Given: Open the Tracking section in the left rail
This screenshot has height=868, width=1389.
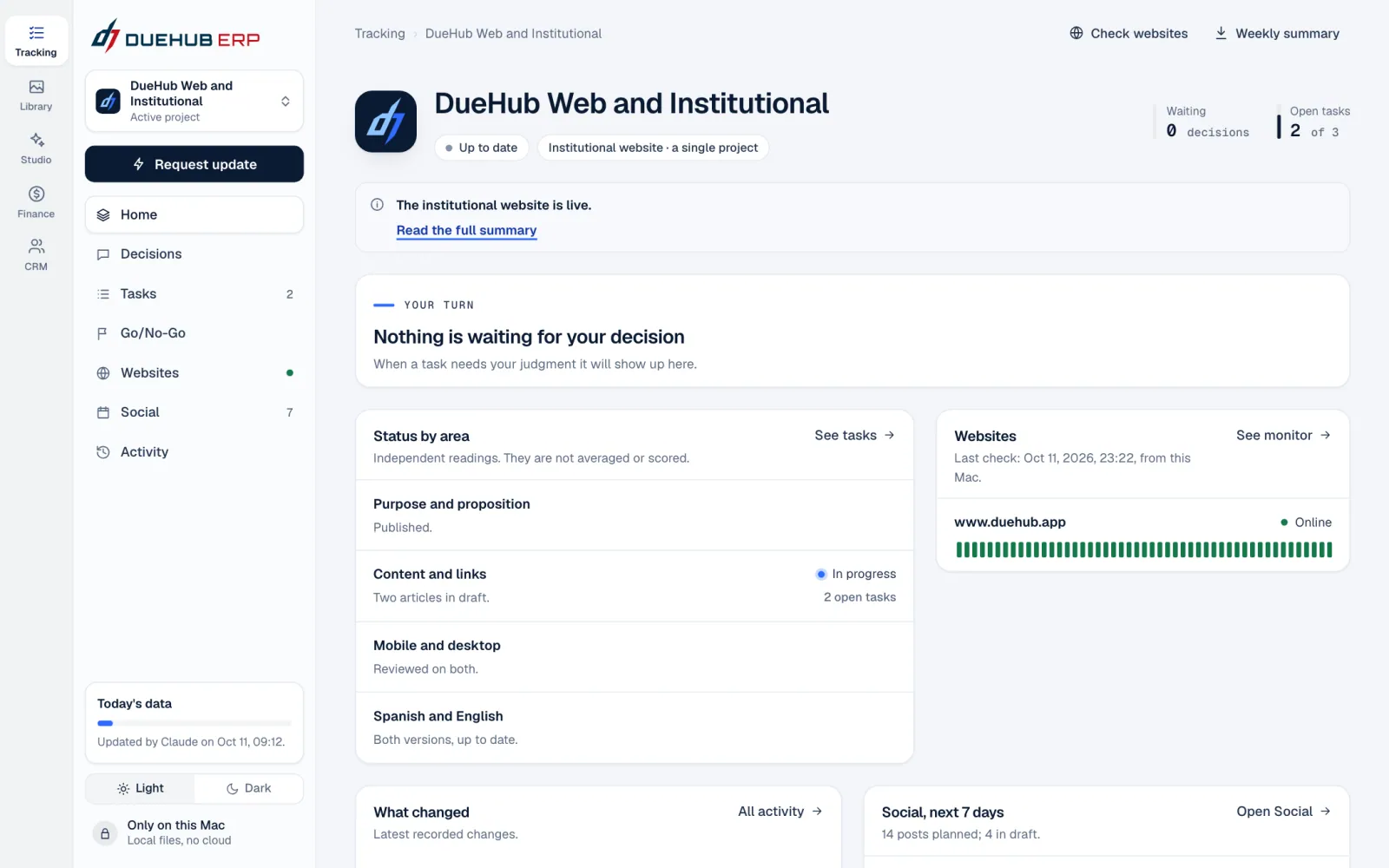Looking at the screenshot, I should tap(36, 41).
